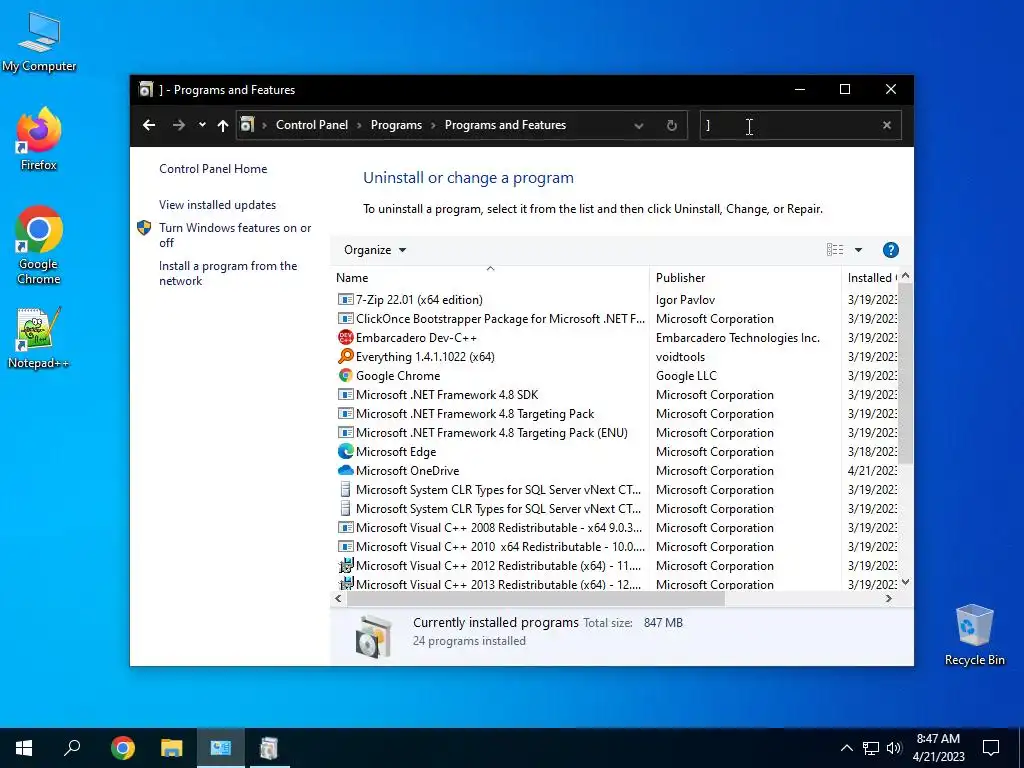Click the vertical scrollbar up arrow
The height and width of the screenshot is (768, 1024).
[905, 276]
